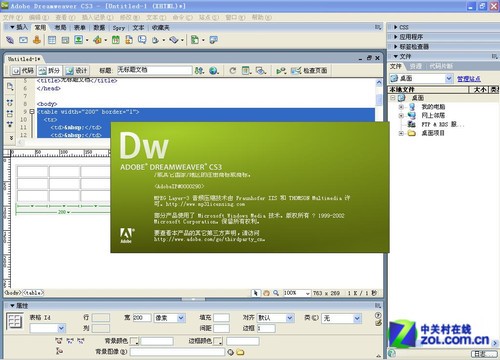The image size is (500, 360).
Task: Open the 桌面 site dropdown in Files panel
Action: point(449,78)
